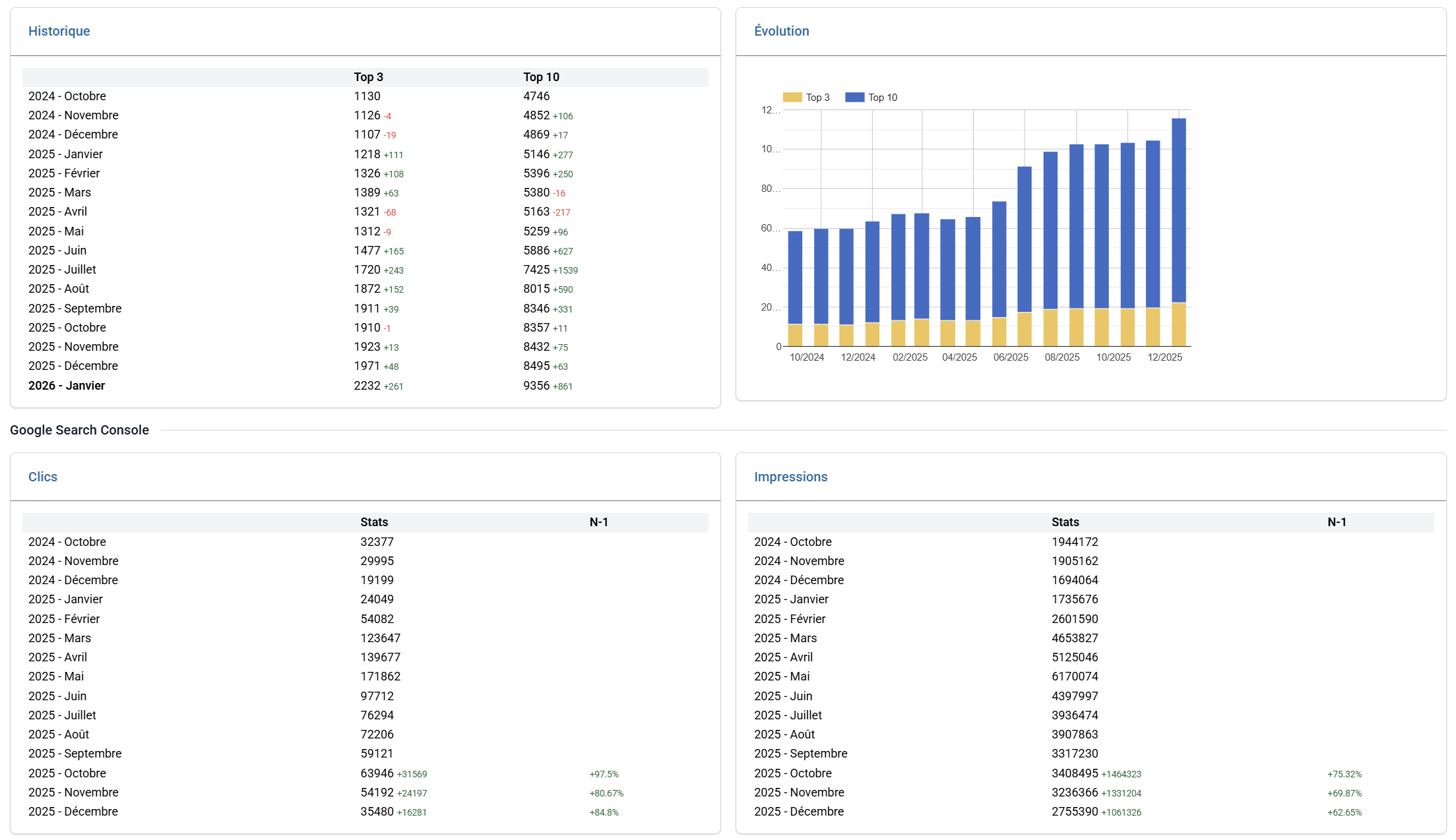Click the N-1 header in Impressions table
Screen dimensions: 1456x840
click(x=1337, y=522)
